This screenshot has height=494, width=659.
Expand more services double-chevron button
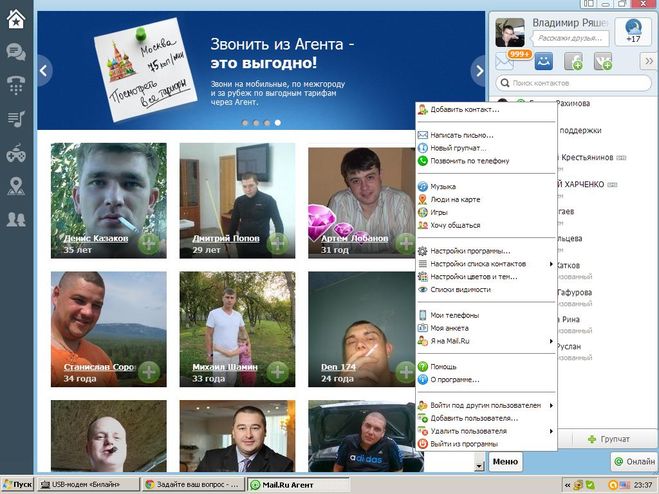tap(649, 61)
